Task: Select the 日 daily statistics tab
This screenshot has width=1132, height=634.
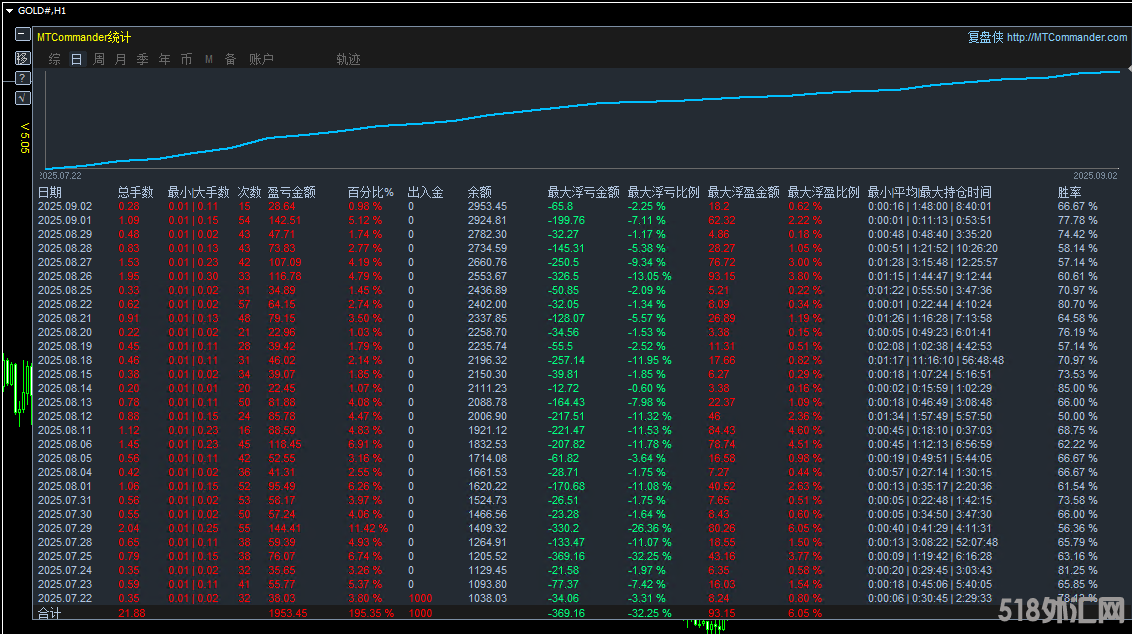Action: (x=77, y=59)
